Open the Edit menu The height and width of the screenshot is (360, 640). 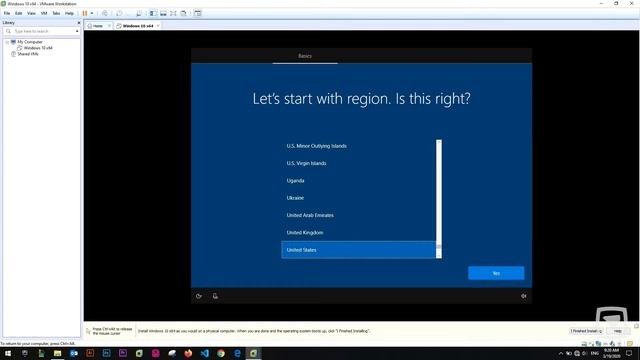coord(18,13)
